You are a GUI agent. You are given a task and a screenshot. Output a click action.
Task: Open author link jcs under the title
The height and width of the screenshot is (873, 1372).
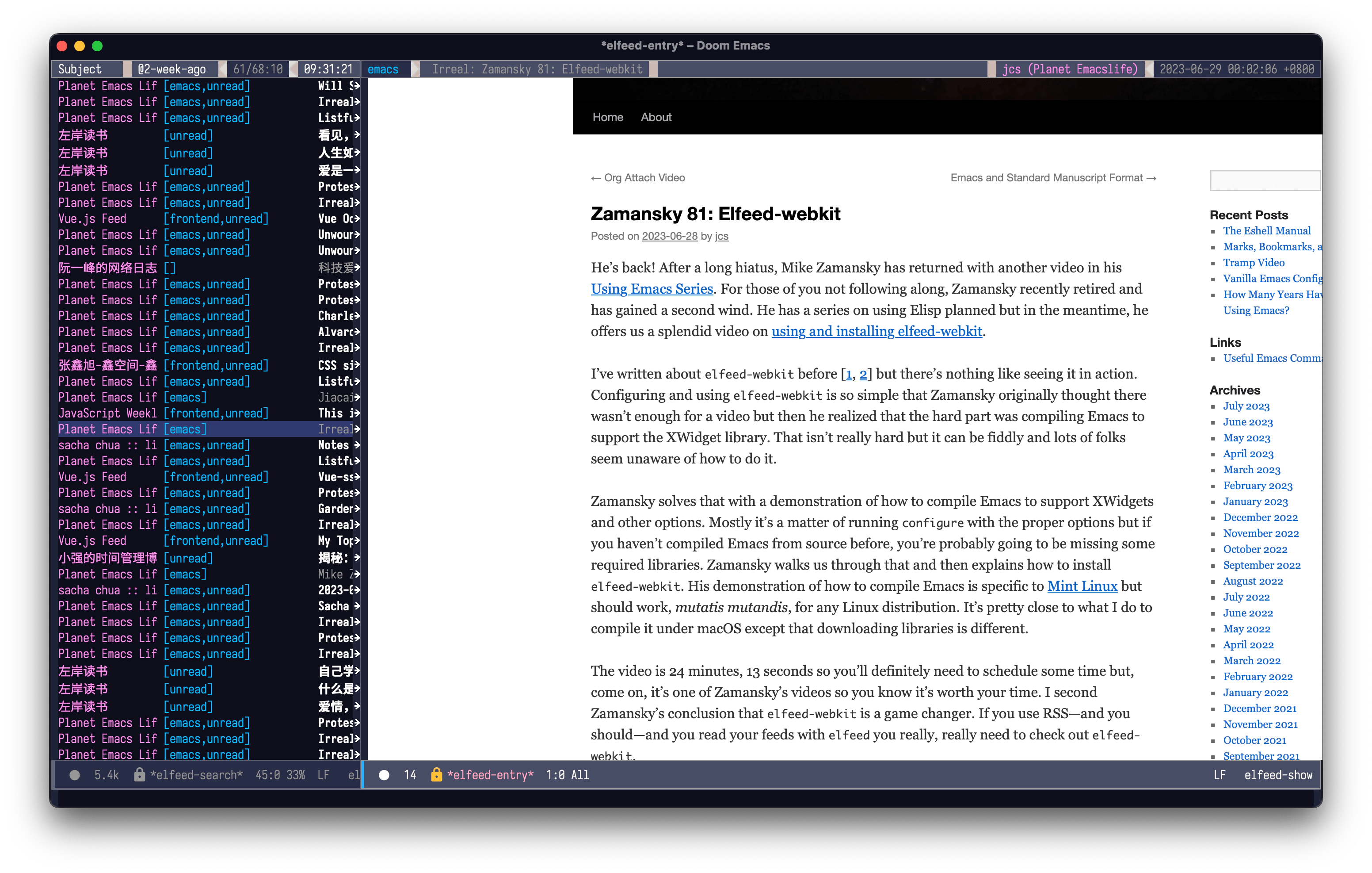tap(721, 236)
